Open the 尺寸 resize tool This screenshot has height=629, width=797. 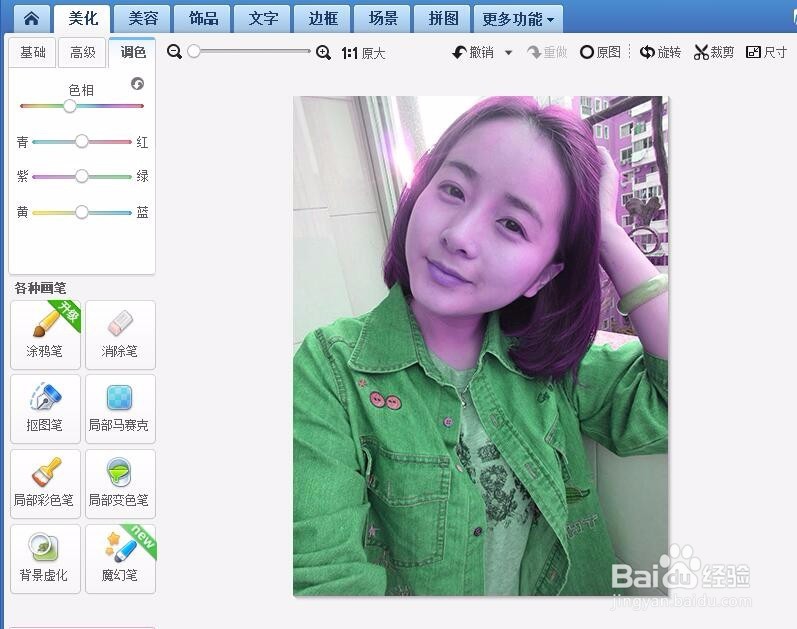tap(767, 52)
